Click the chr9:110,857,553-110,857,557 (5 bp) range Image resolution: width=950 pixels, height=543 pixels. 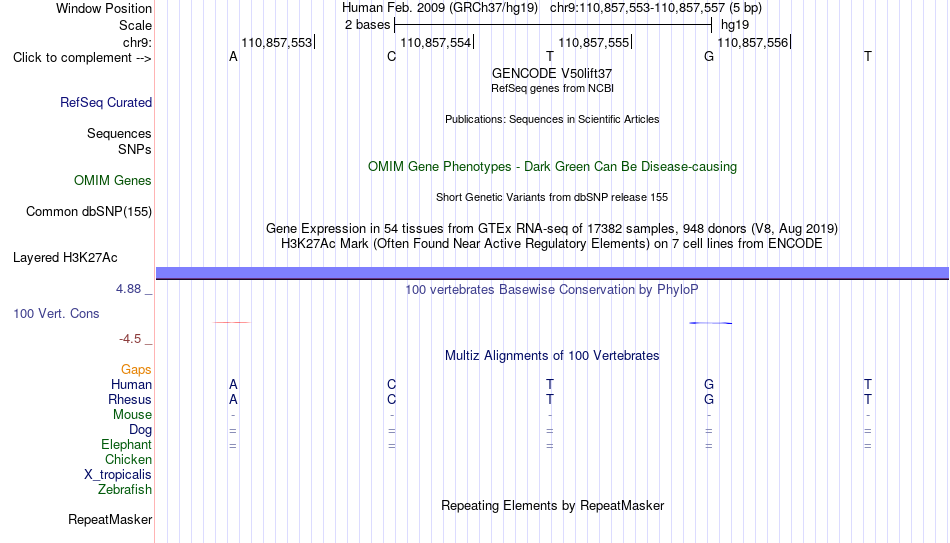pos(656,8)
